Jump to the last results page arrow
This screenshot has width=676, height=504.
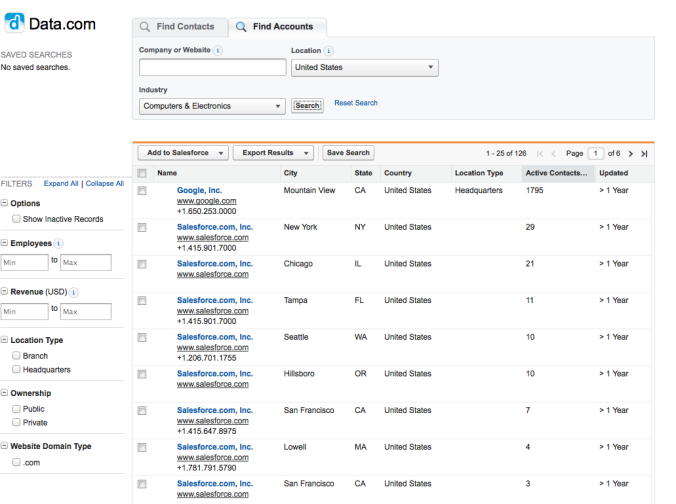pyautogui.click(x=644, y=153)
